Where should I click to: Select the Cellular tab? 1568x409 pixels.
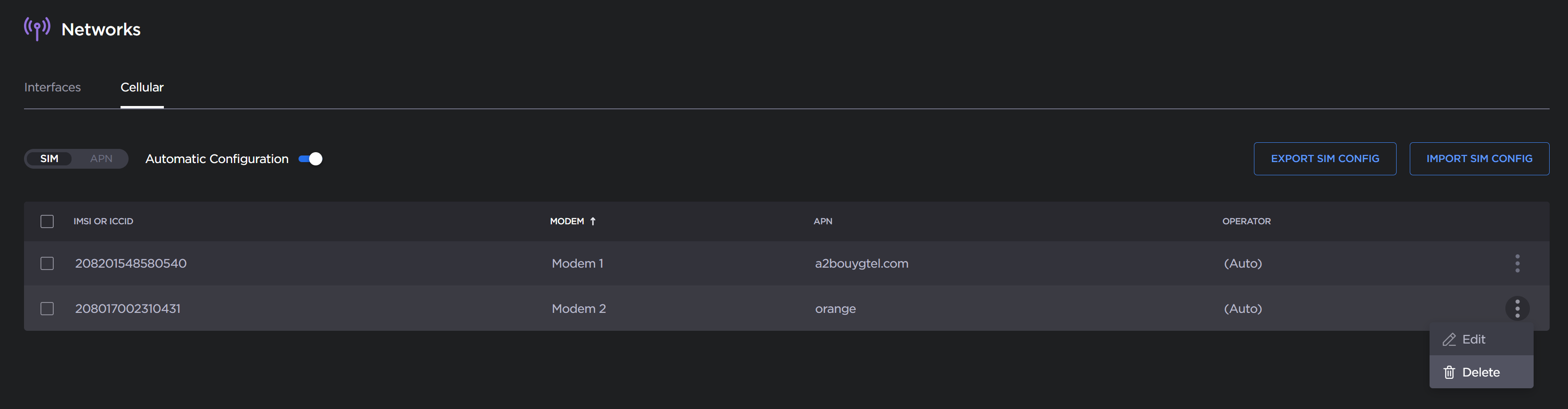(x=142, y=87)
